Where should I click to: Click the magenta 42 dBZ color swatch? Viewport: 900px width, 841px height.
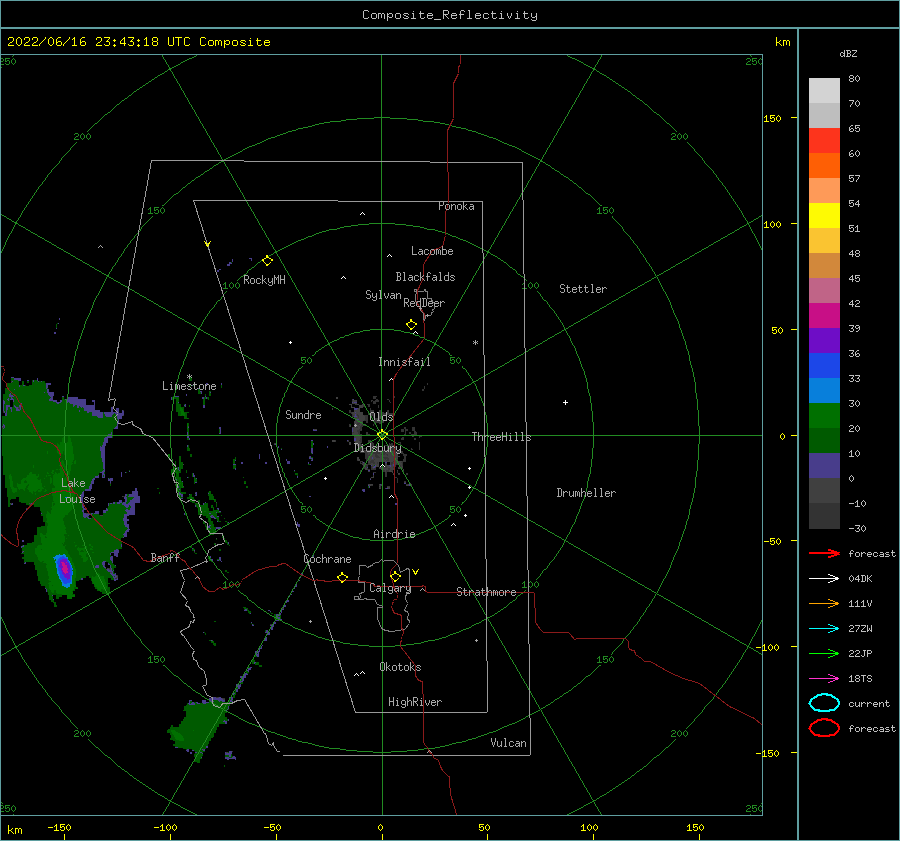(824, 316)
